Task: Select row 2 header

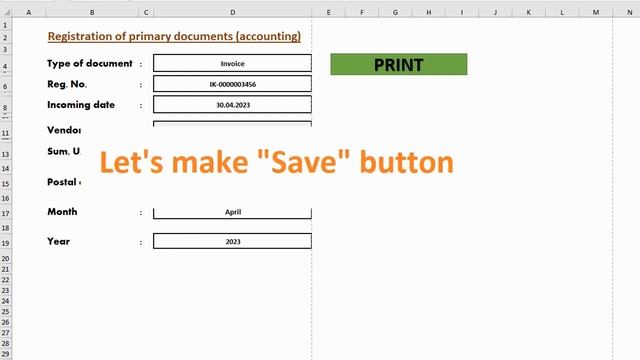Action: click(x=6, y=38)
